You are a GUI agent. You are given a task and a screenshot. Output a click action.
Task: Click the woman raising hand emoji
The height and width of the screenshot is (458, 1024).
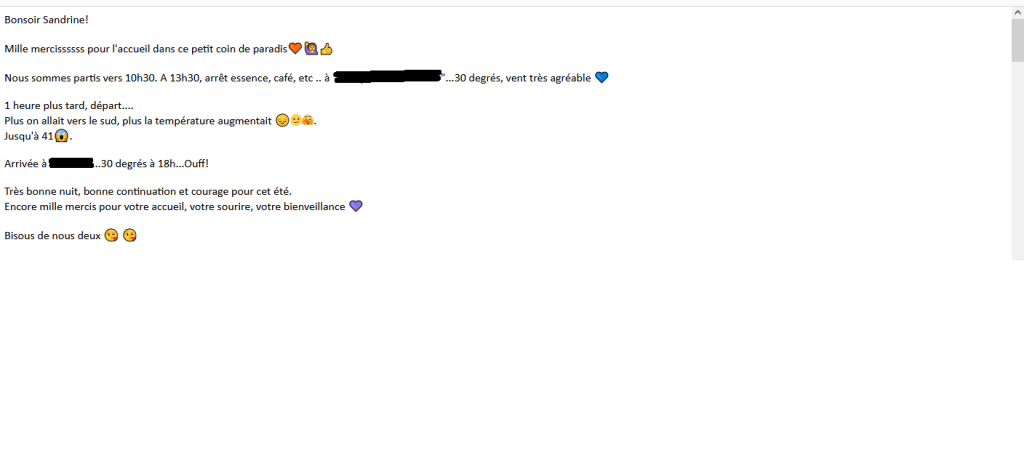(311, 48)
